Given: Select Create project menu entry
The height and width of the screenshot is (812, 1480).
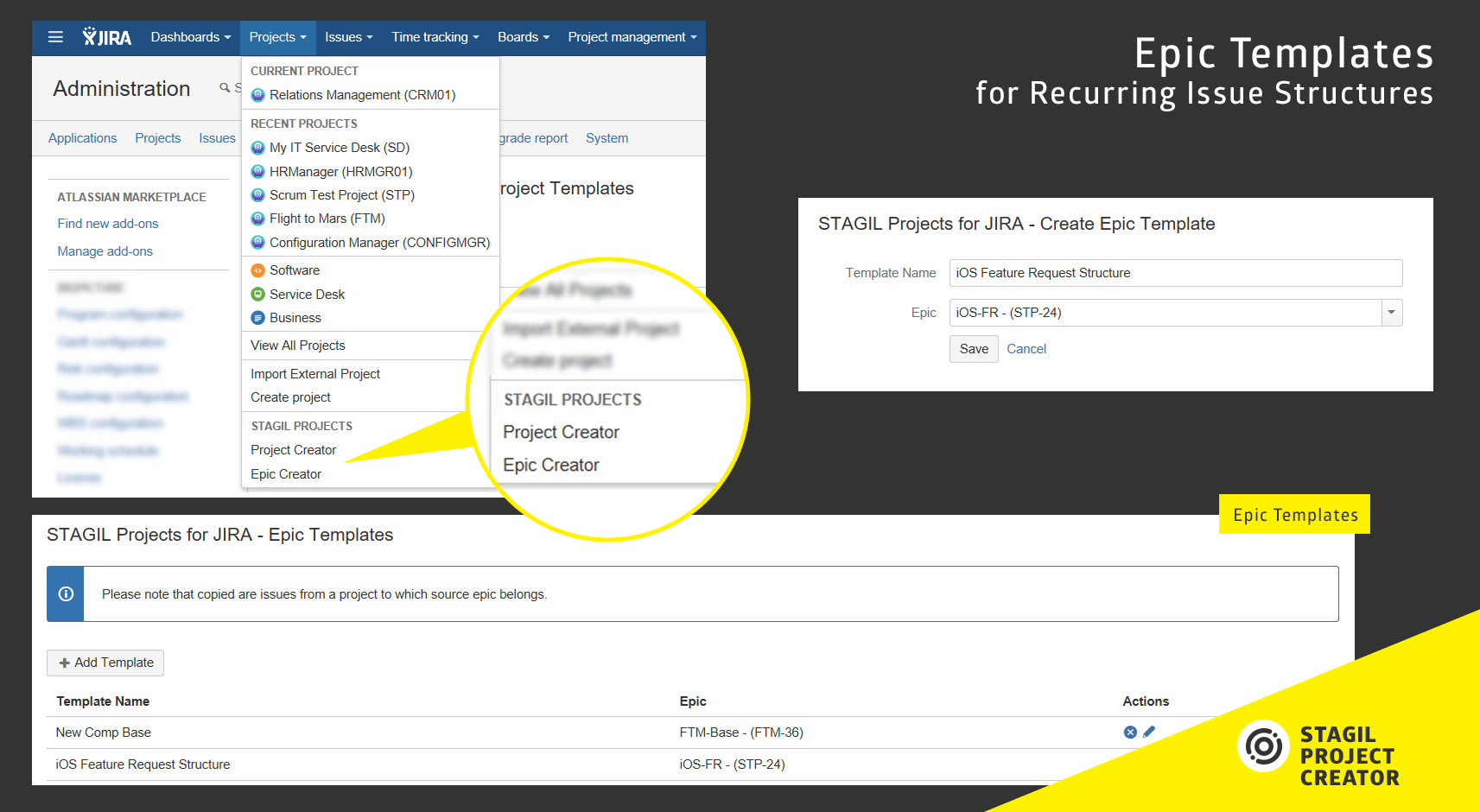Looking at the screenshot, I should pos(291,397).
